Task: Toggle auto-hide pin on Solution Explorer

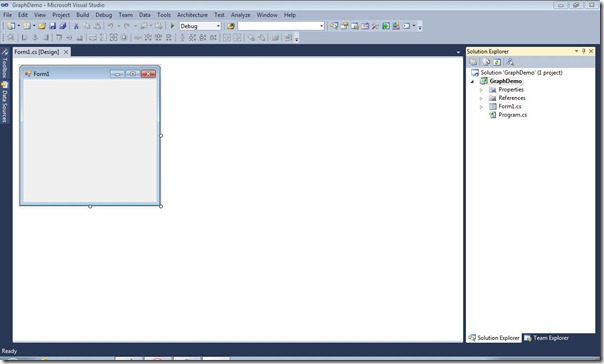Action: click(x=584, y=51)
